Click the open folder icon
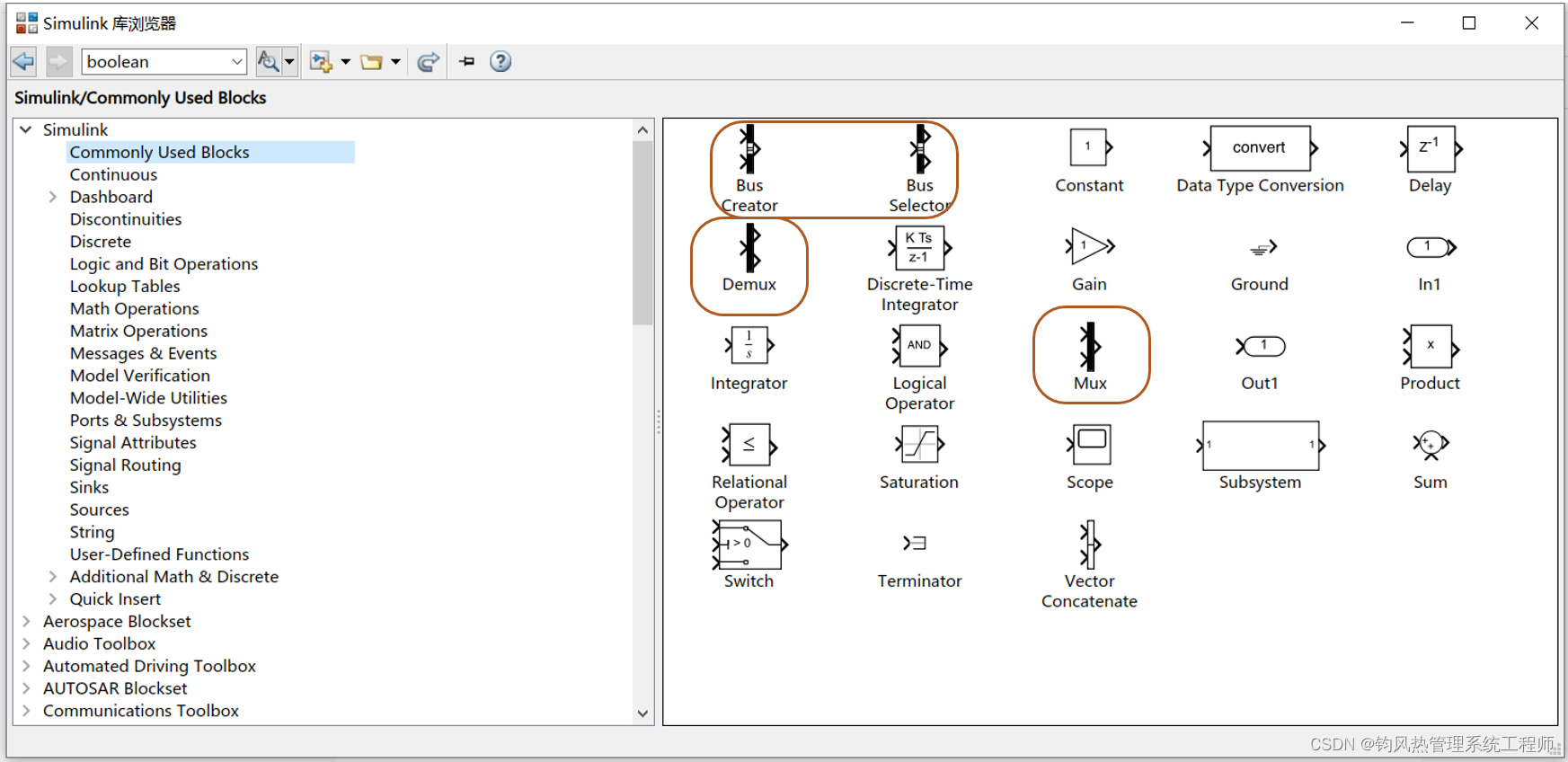Image resolution: width=1568 pixels, height=762 pixels. pyautogui.click(x=371, y=61)
